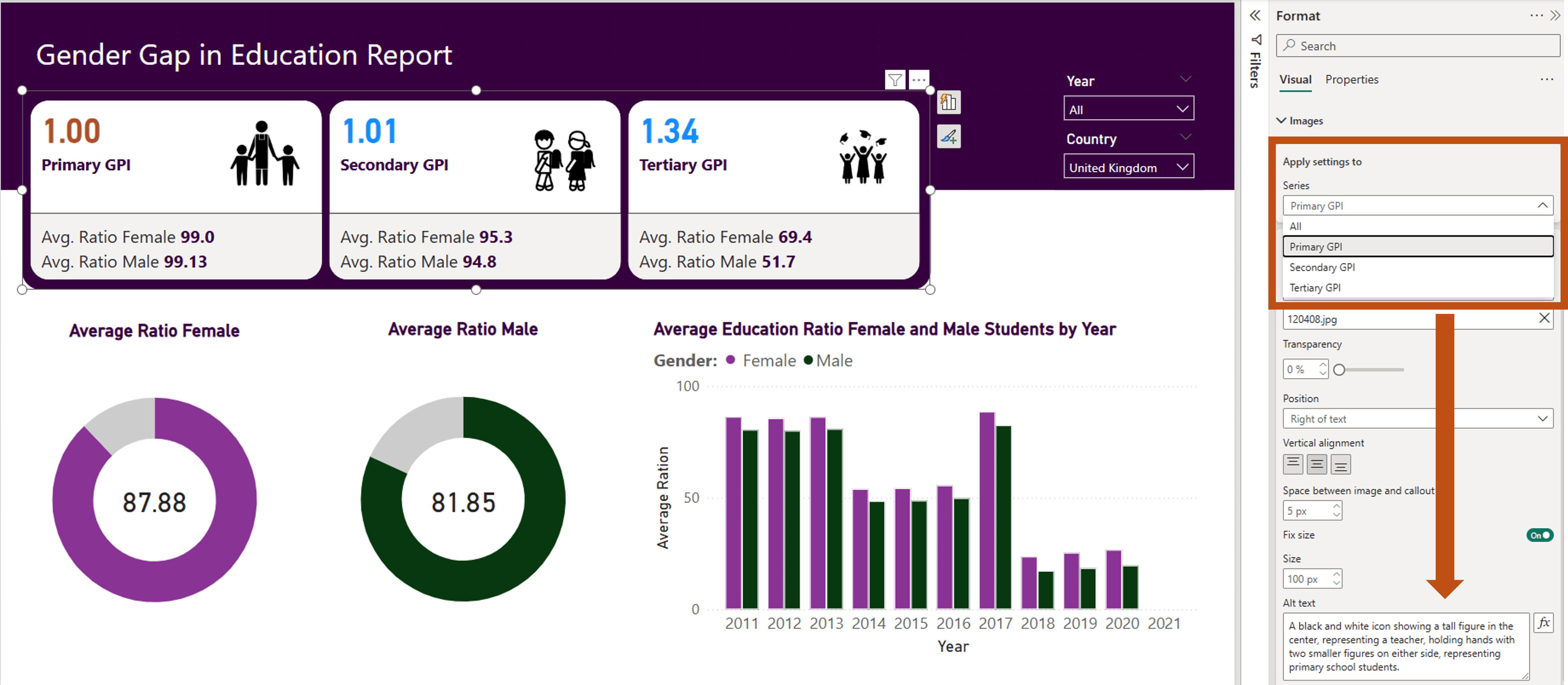
Task: Select the Primary GPI card value 1.00
Action: pos(72,131)
